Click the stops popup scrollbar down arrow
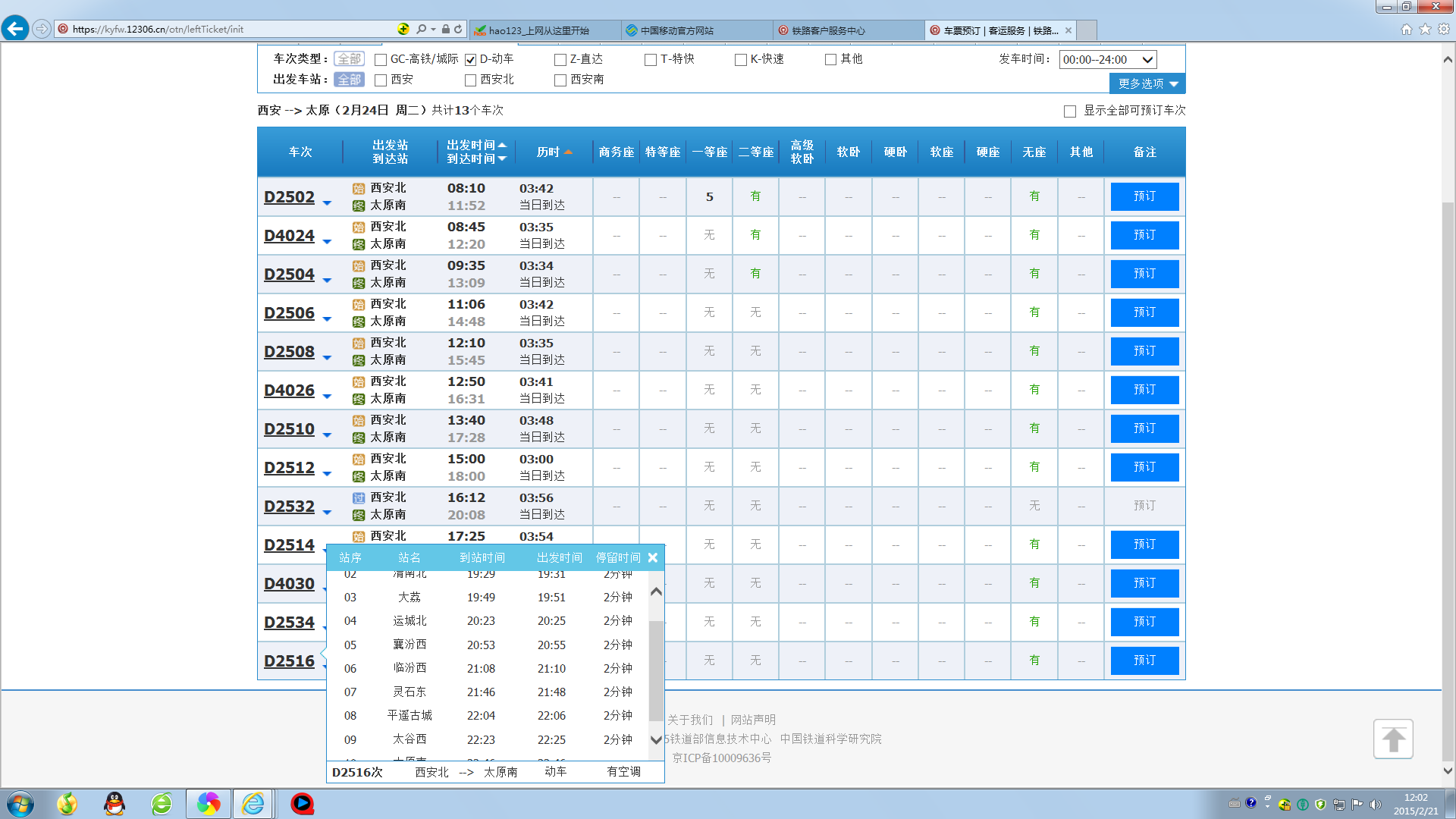 coord(656,739)
